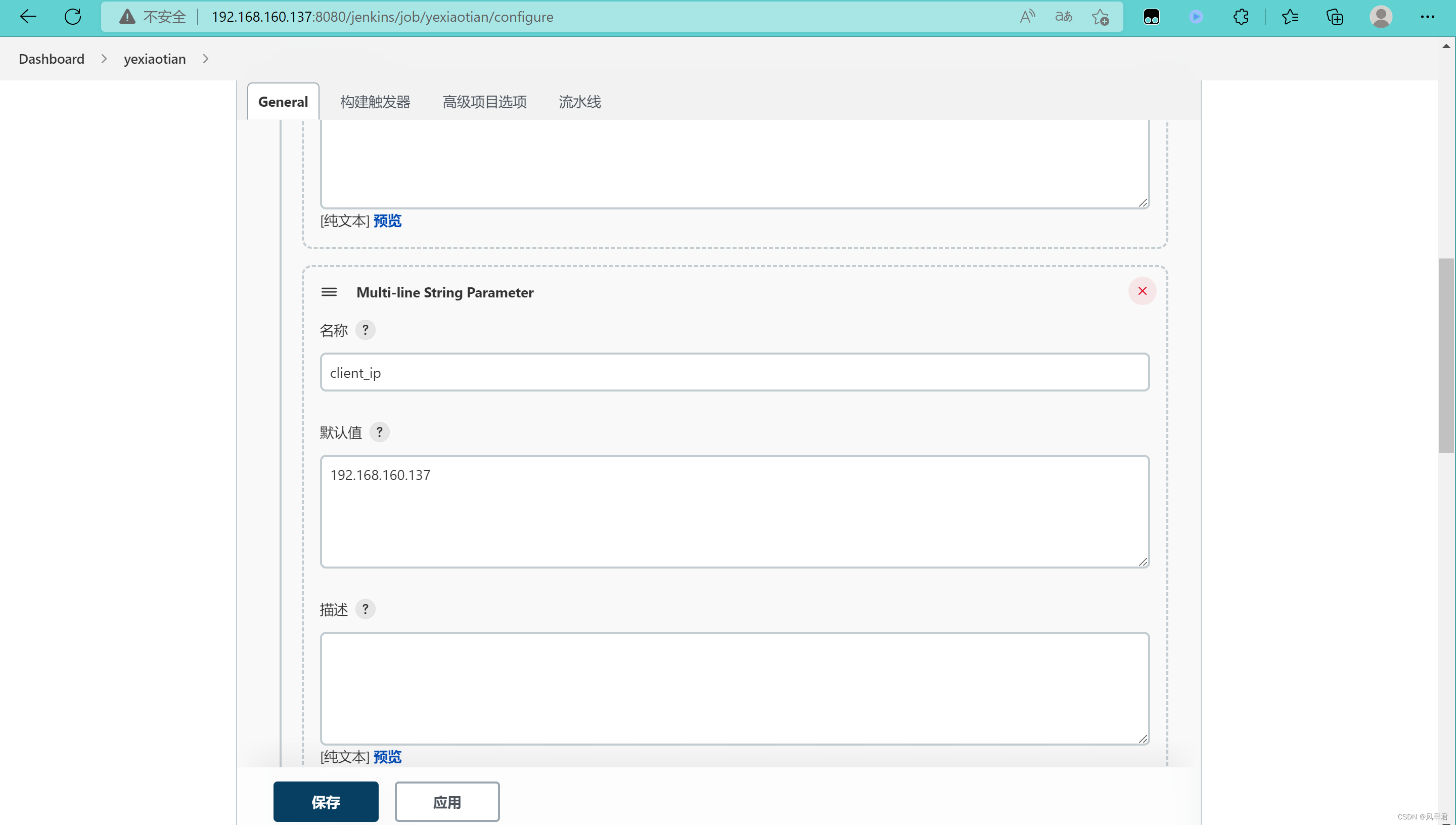Reload the page with the refresh icon
The width and height of the screenshot is (1456, 825).
(x=73, y=17)
